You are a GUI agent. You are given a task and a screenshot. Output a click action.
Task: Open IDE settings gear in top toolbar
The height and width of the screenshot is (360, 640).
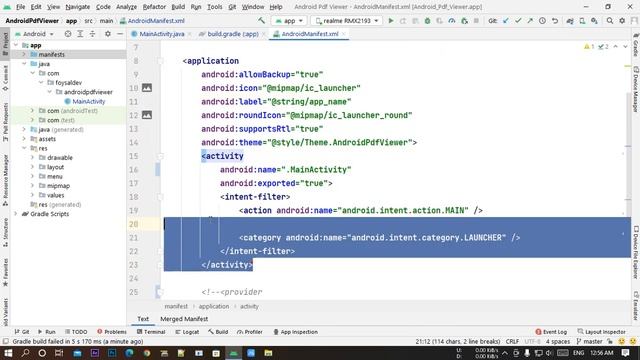[622, 21]
